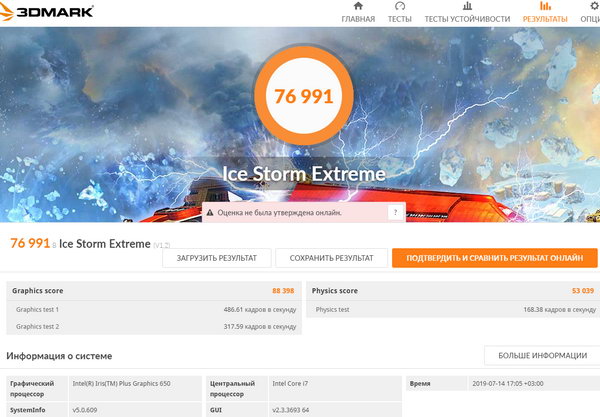Click the chart icon above ТЕСТЫ УСТОЙЧИВОСТИ

point(467,6)
